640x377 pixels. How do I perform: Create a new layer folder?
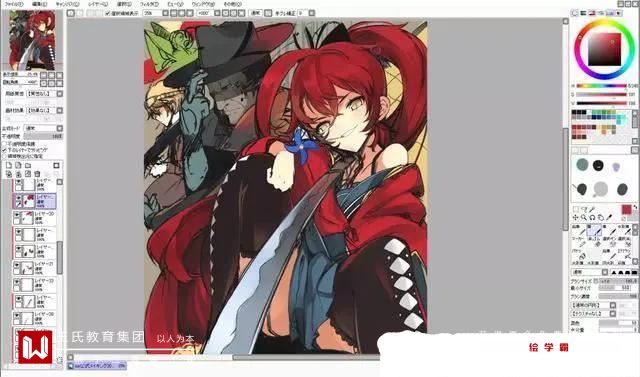coord(28,165)
